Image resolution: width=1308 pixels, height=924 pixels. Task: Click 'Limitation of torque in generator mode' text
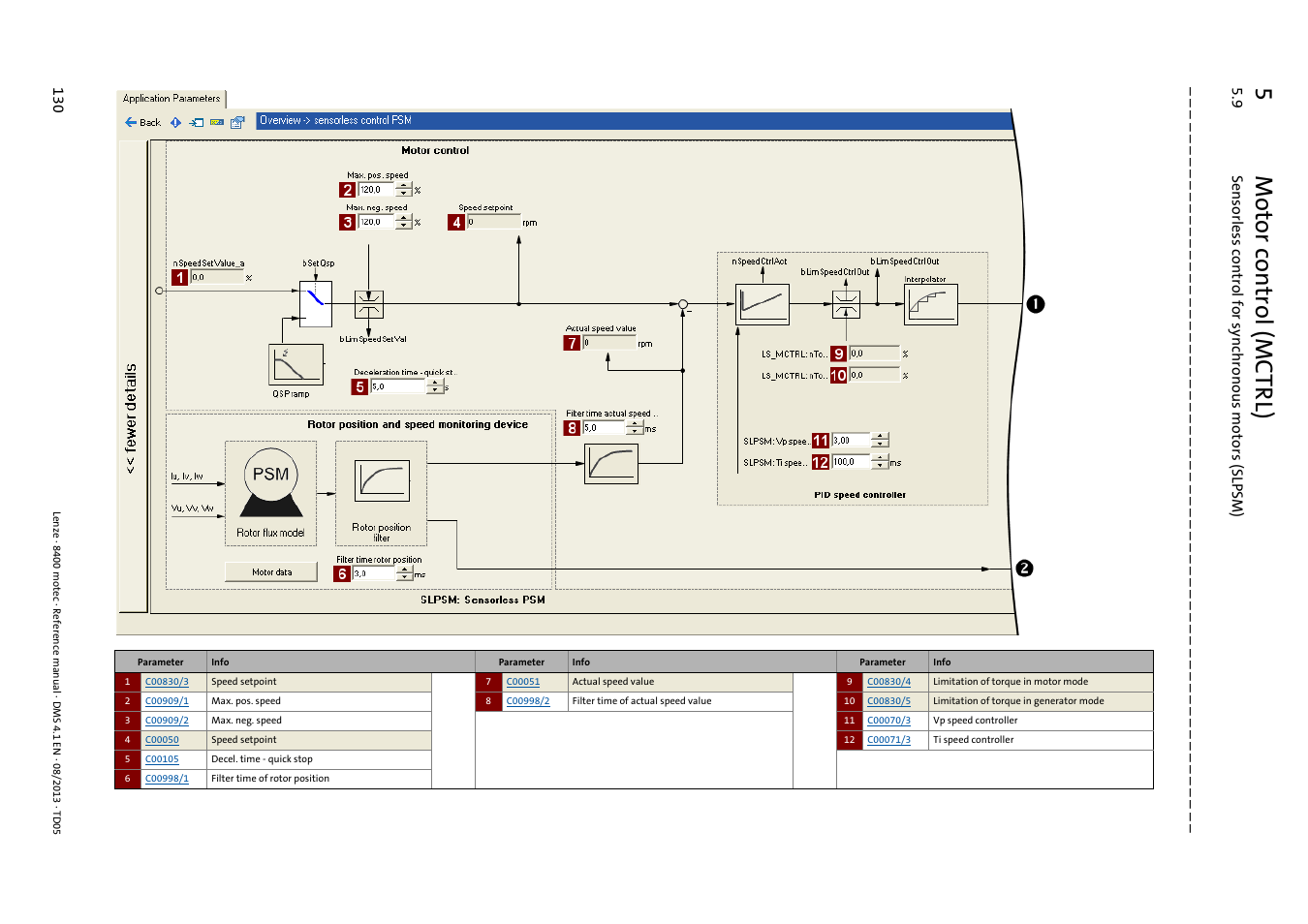click(x=1018, y=701)
